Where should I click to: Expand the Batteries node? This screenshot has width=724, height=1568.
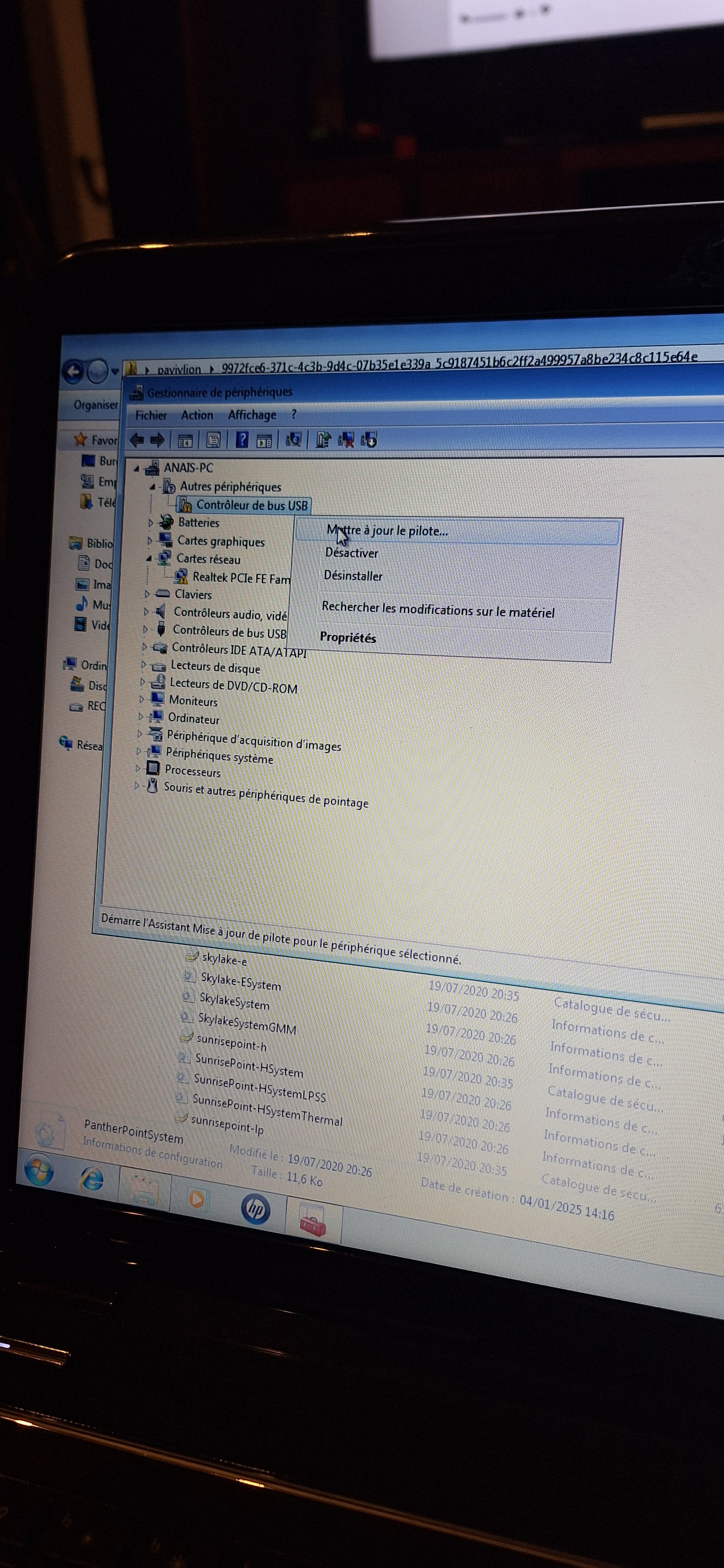(151, 522)
